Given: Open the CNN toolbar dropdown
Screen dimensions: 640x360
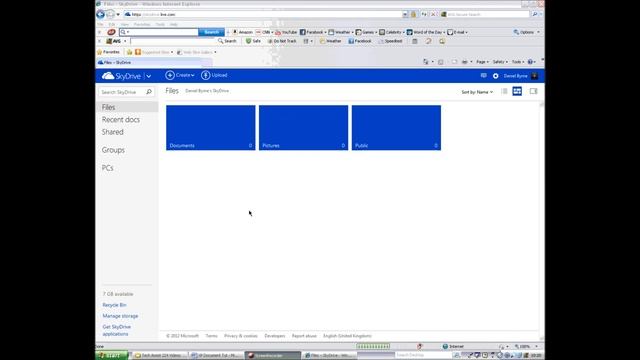Looking at the screenshot, I should coord(264,32).
